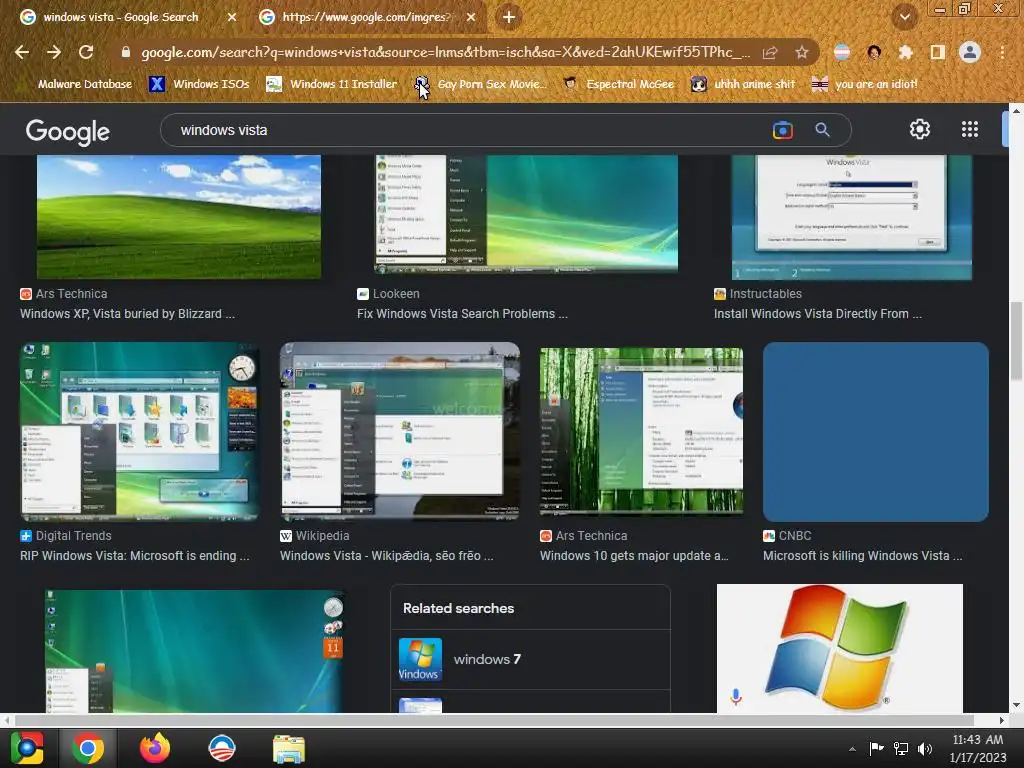1024x768 pixels.
Task: Select the 'windows 7' related search
Action: (530, 660)
